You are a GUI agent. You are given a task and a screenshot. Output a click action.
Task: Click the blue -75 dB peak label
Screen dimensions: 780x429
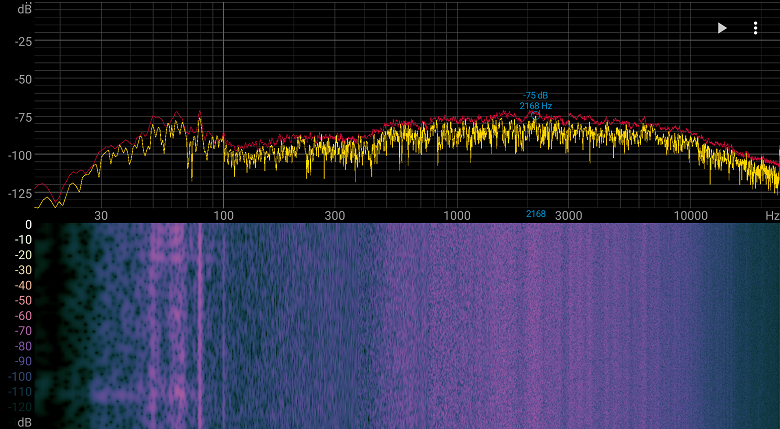pos(535,96)
